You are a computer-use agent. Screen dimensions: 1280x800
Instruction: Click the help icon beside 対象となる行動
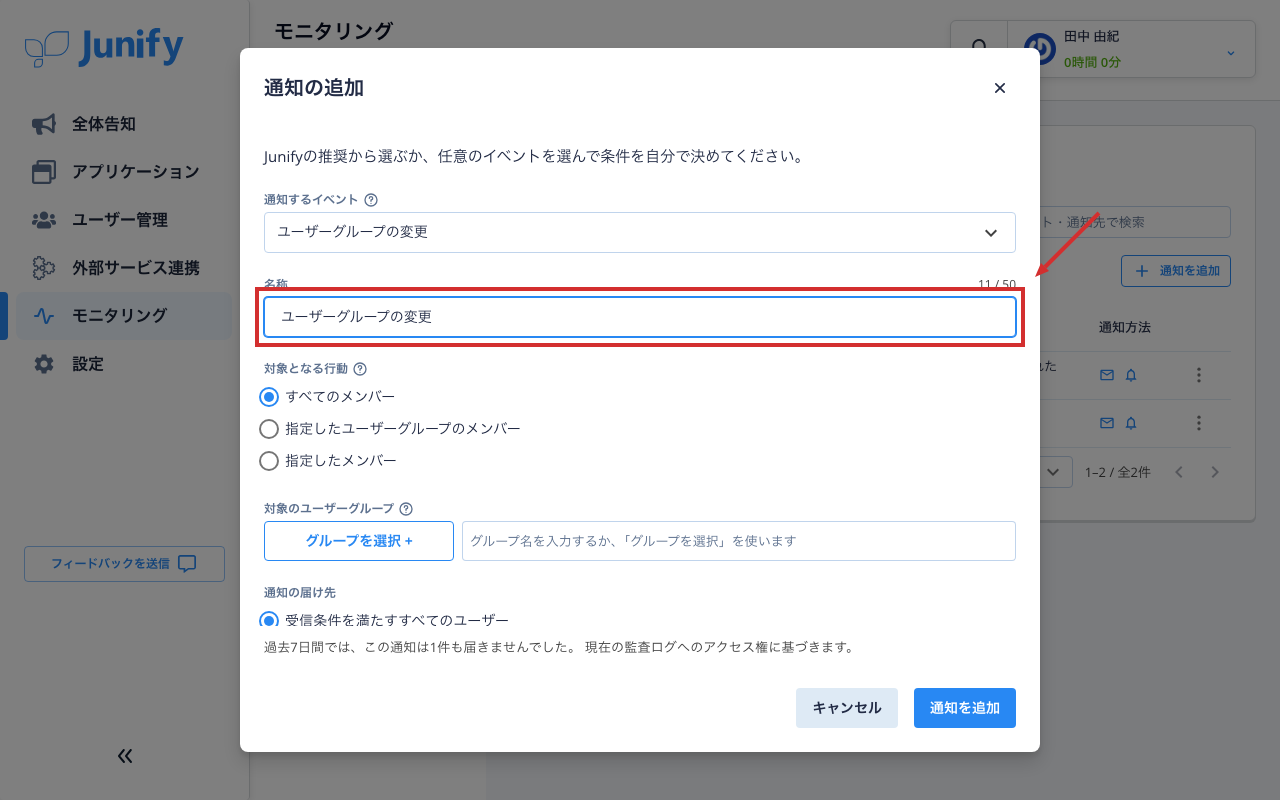pyautogui.click(x=360, y=369)
